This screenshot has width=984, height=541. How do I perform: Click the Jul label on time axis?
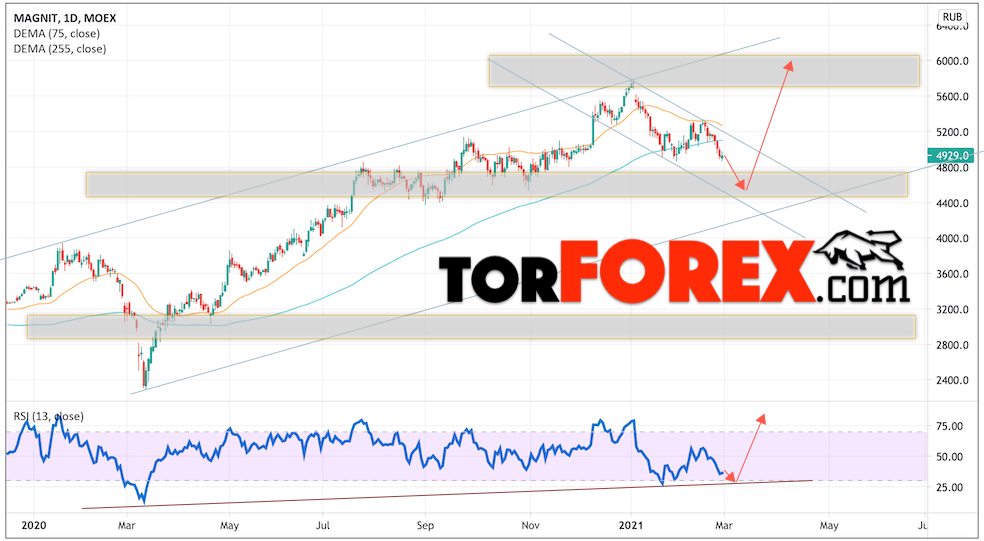point(323,525)
